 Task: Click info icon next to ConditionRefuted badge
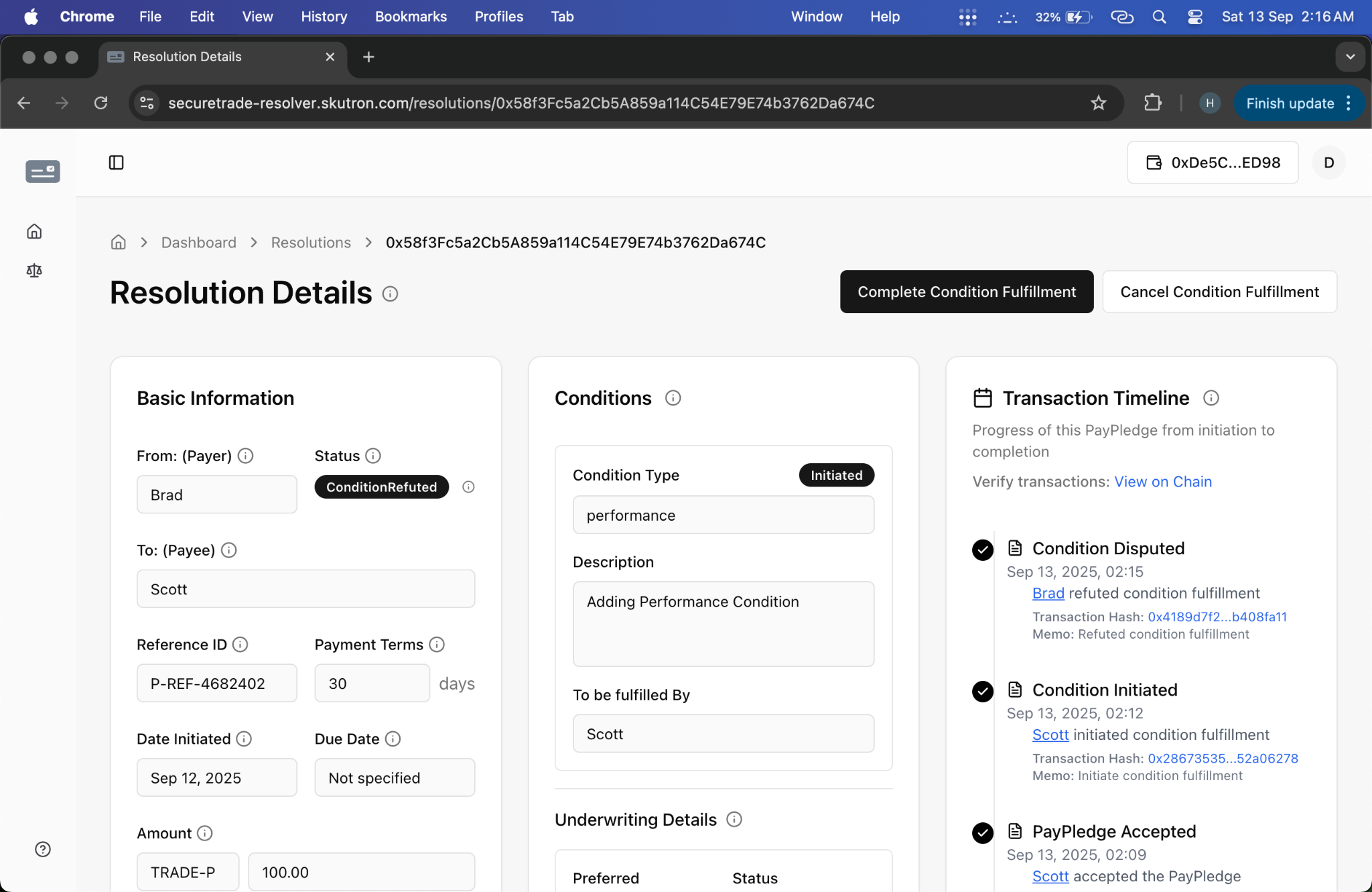coord(468,487)
